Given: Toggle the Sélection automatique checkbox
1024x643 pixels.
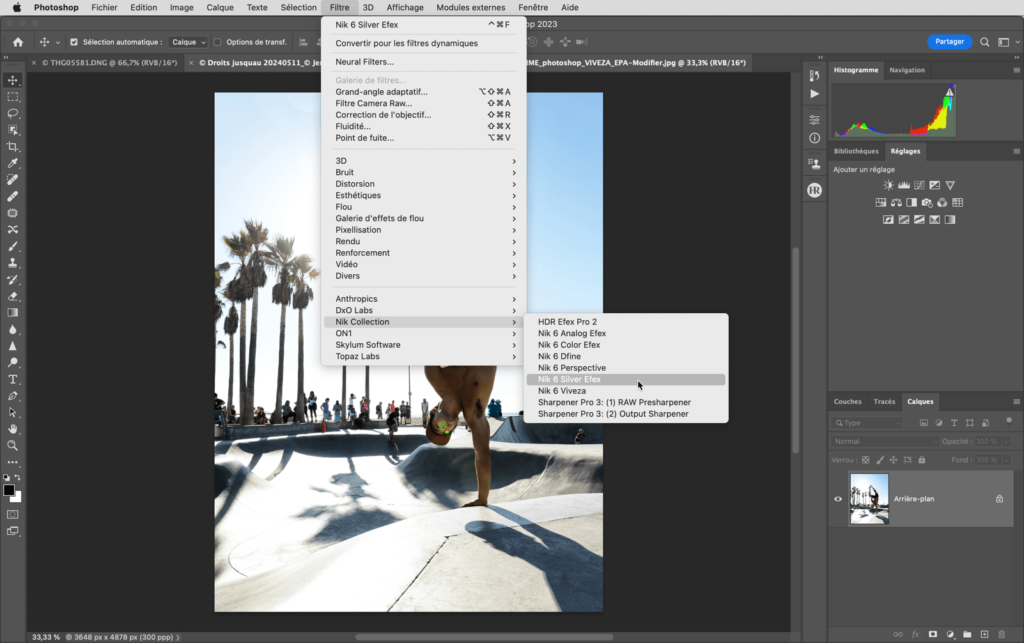Looking at the screenshot, I should [74, 42].
